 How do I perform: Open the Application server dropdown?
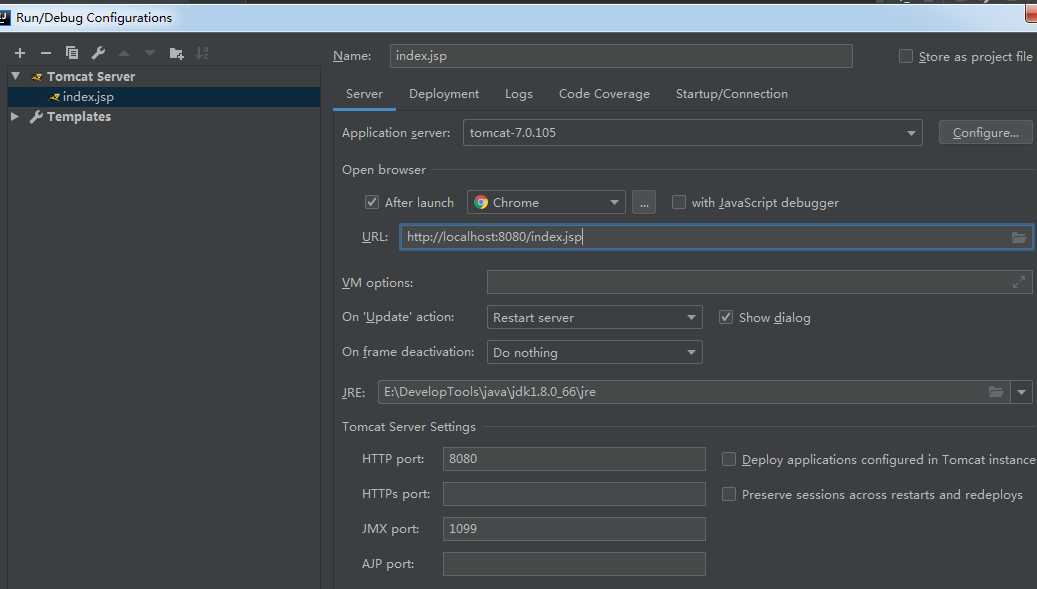tap(692, 133)
